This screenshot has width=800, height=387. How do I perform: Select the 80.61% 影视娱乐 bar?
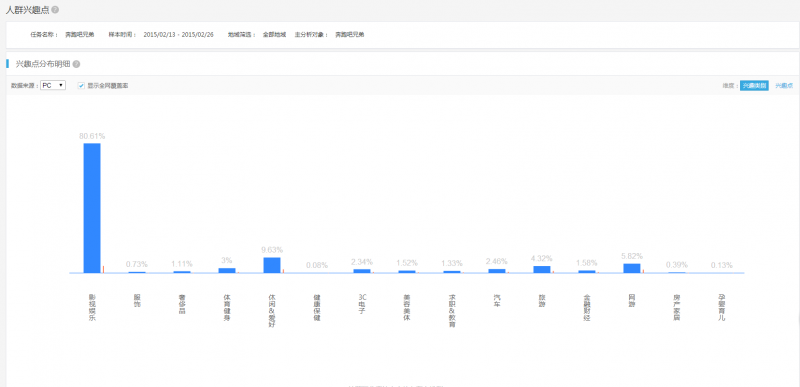click(92, 208)
